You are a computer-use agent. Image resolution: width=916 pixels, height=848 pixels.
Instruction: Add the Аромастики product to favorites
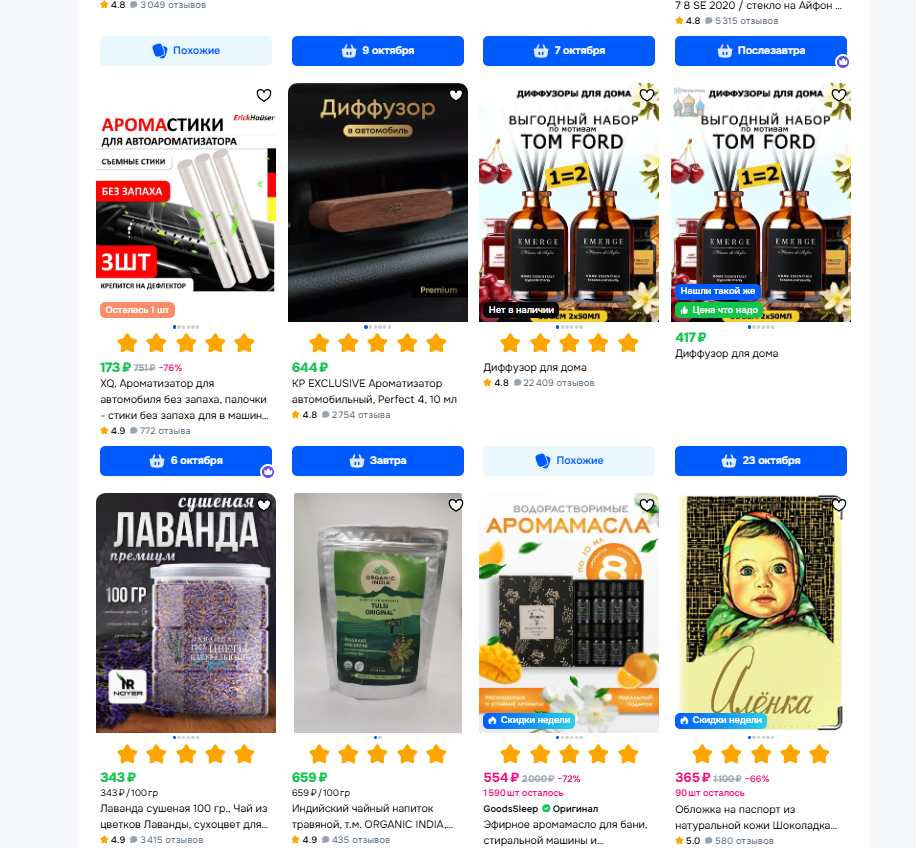(264, 95)
